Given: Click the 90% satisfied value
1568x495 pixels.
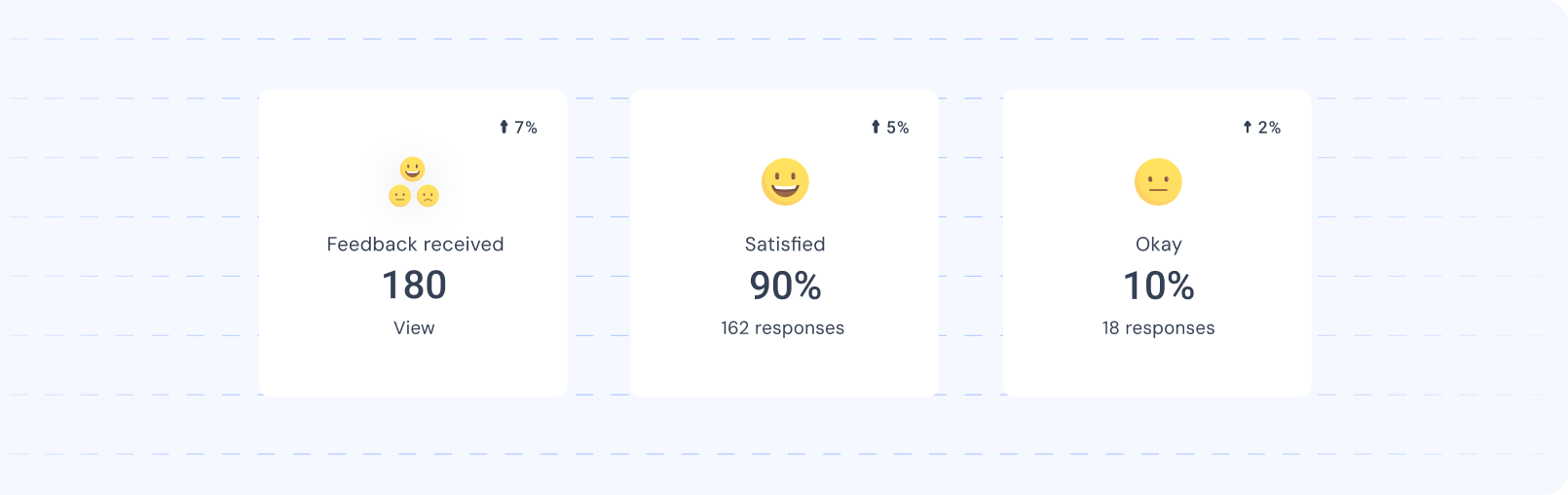Looking at the screenshot, I should click(785, 286).
